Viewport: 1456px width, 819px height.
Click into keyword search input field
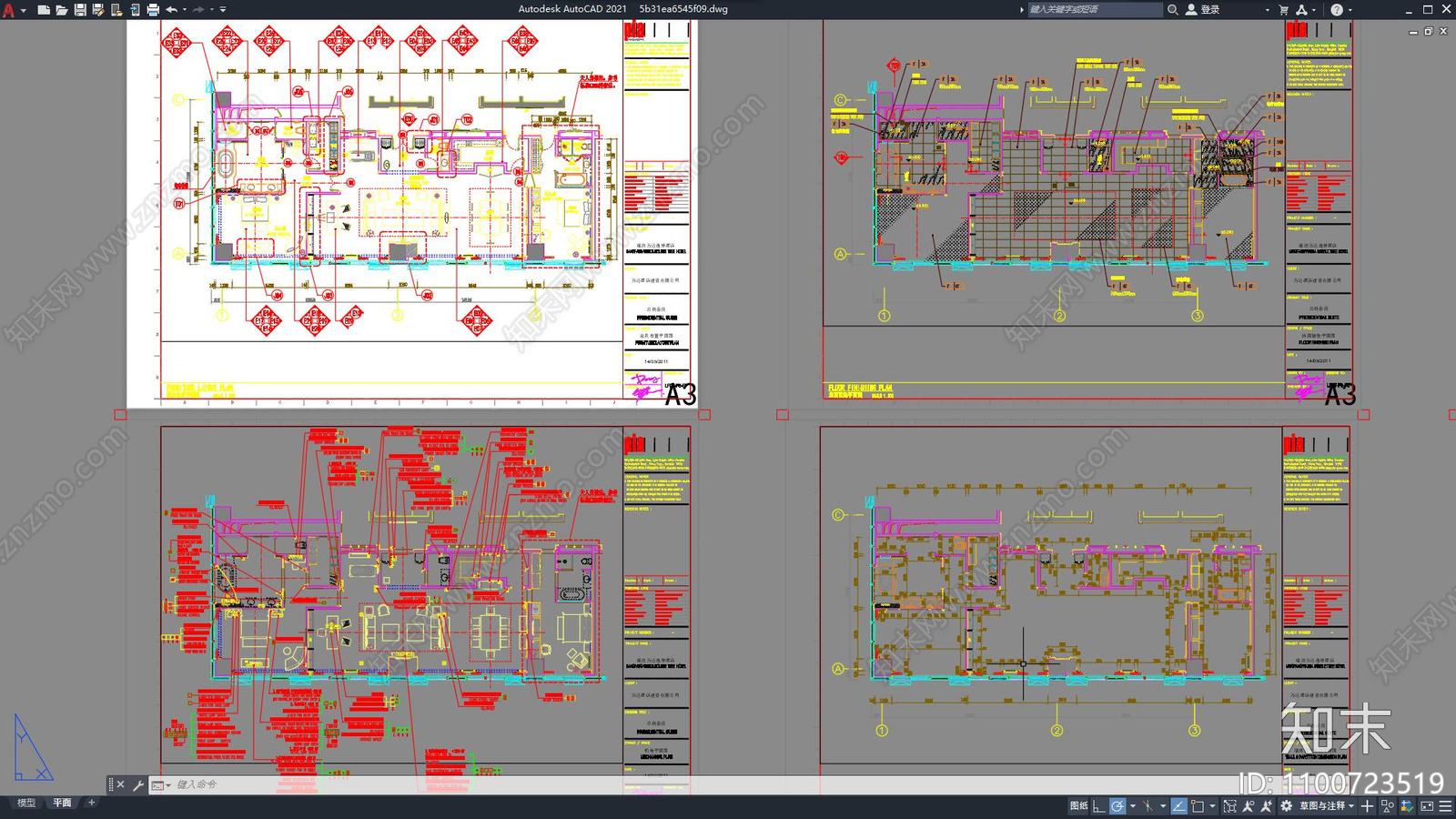point(1095,9)
